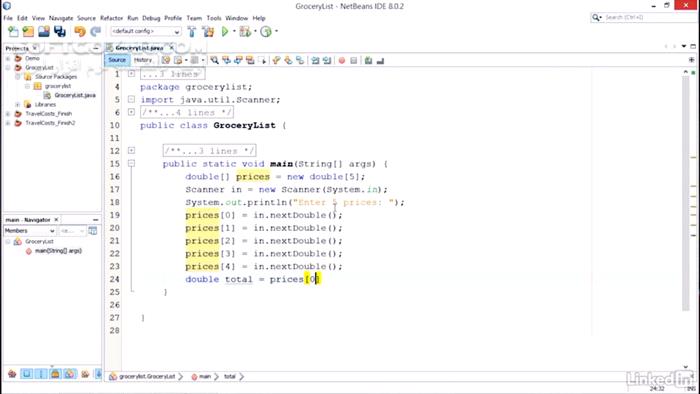Select GroceryList.java in Projects tree
This screenshot has height=394, width=700.
click(75, 95)
